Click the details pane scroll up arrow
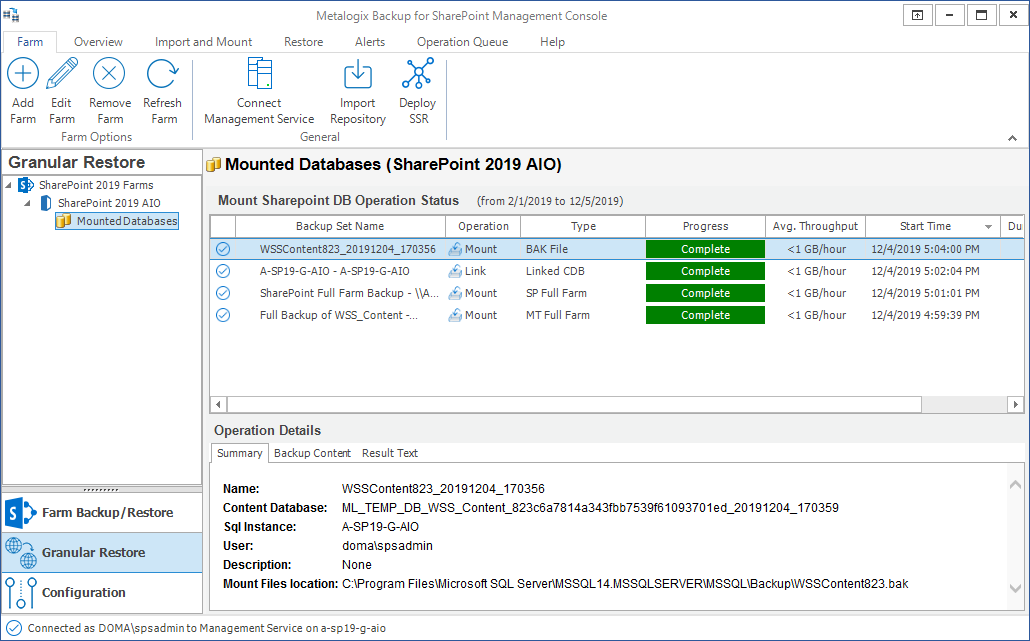Viewport: 1030px width, 641px height. point(1015,485)
